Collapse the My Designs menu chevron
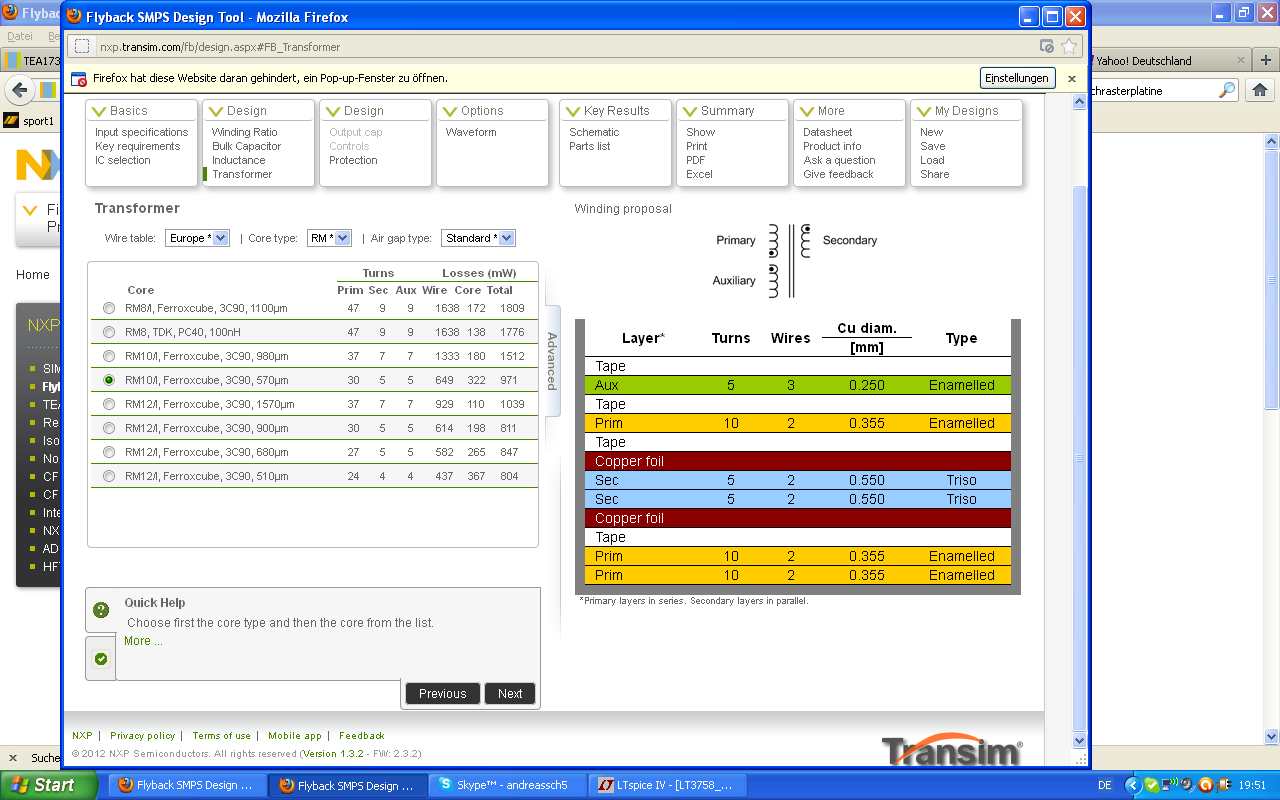Screen dimensions: 1280x800 (923, 111)
